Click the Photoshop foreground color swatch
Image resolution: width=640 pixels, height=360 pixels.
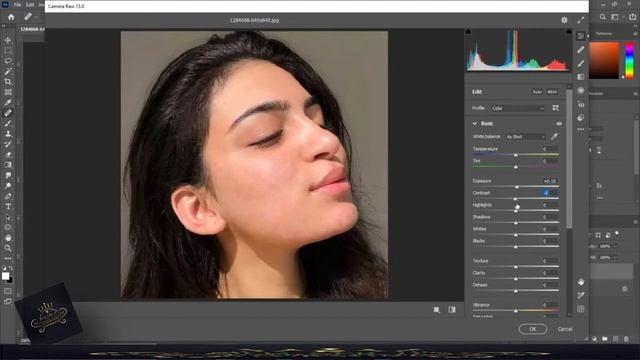coord(5,276)
